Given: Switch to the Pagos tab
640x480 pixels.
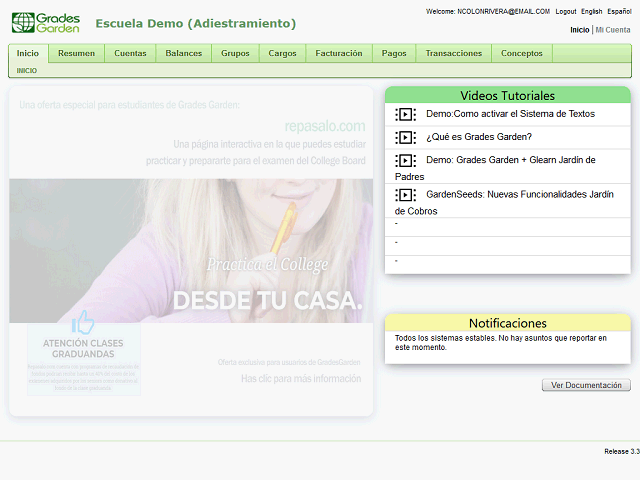Looking at the screenshot, I should coord(394,53).
